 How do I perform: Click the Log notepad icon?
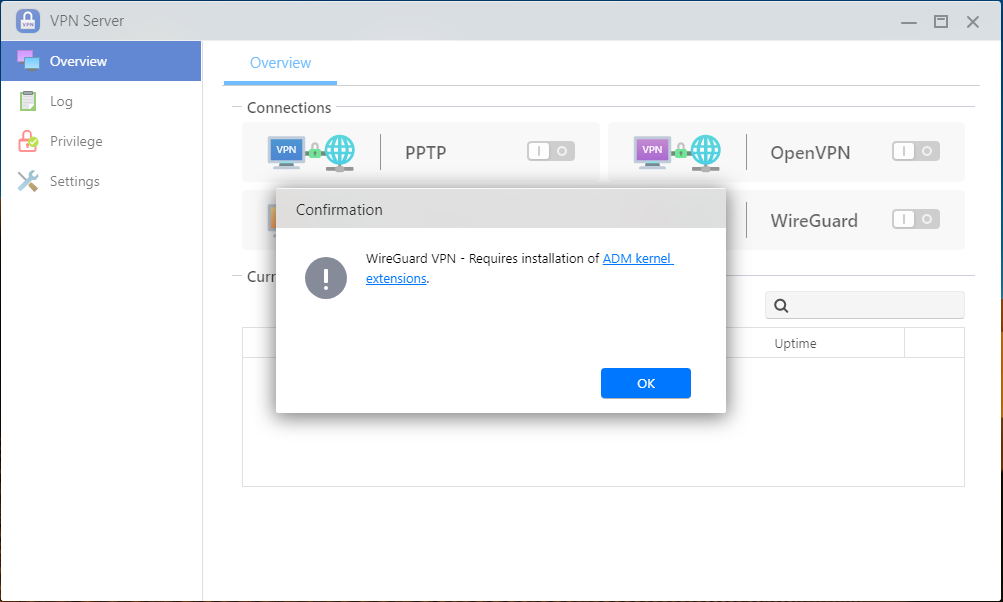click(28, 101)
